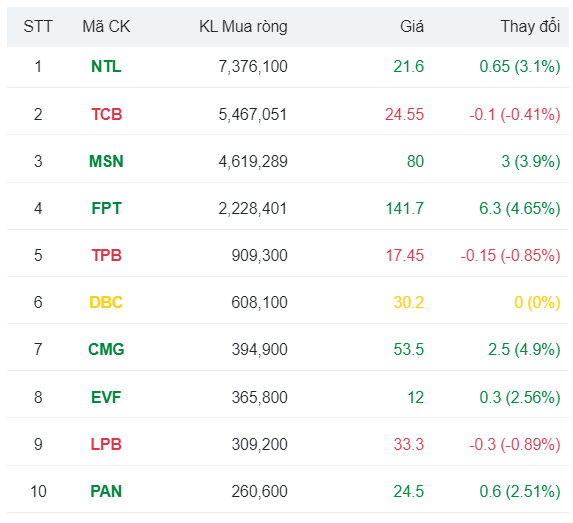
Task: Click the change value 0.6 (2.51%)
Action: [520, 491]
